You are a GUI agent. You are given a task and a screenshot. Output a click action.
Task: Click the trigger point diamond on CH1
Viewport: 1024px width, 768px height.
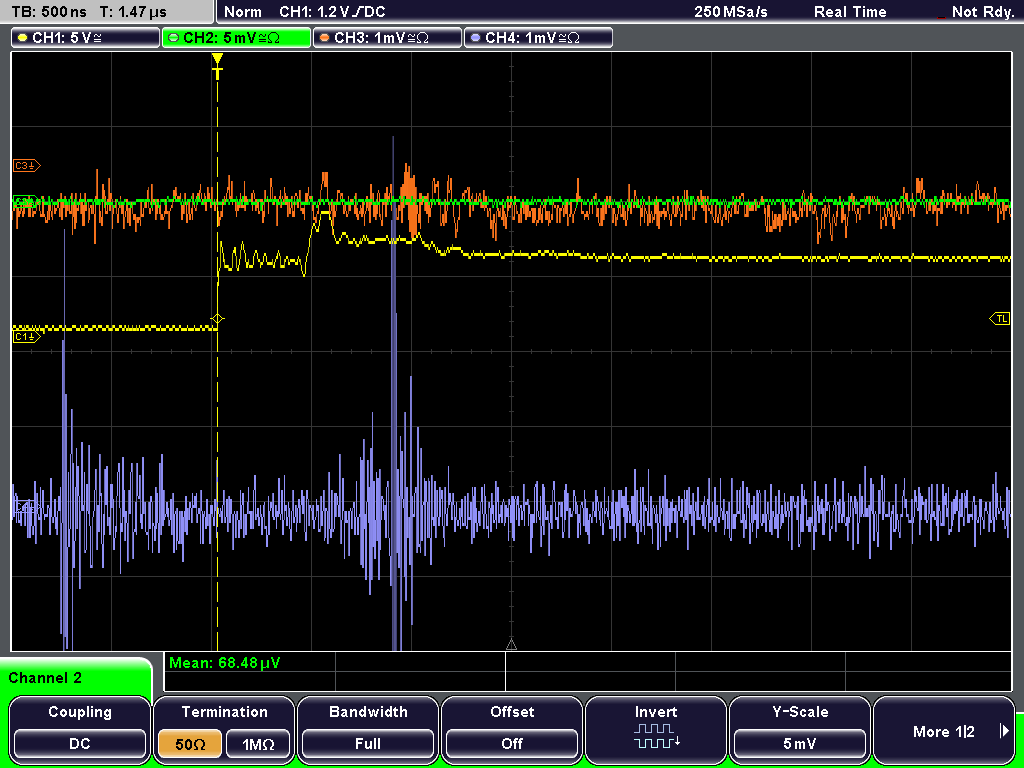(x=217, y=319)
